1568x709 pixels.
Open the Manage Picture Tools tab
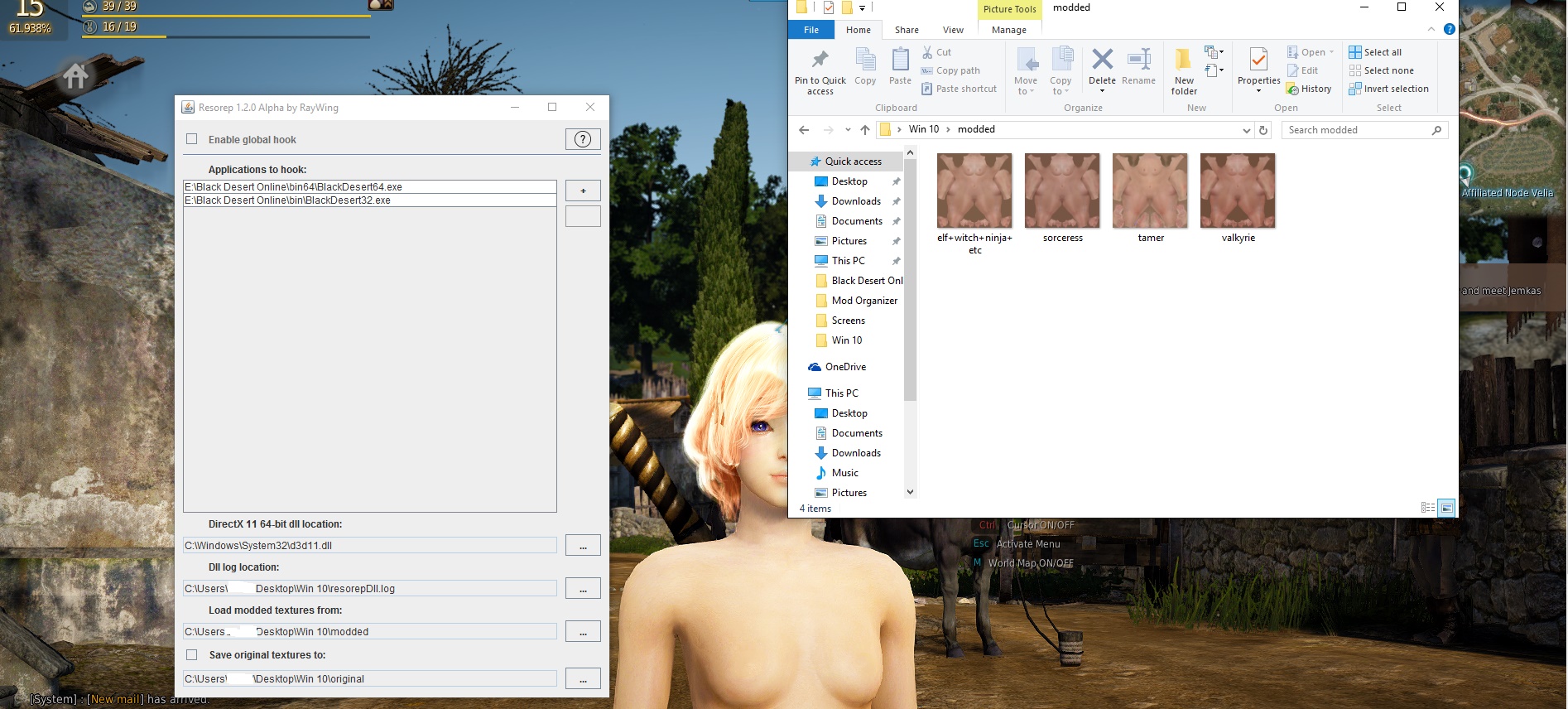[1009, 30]
